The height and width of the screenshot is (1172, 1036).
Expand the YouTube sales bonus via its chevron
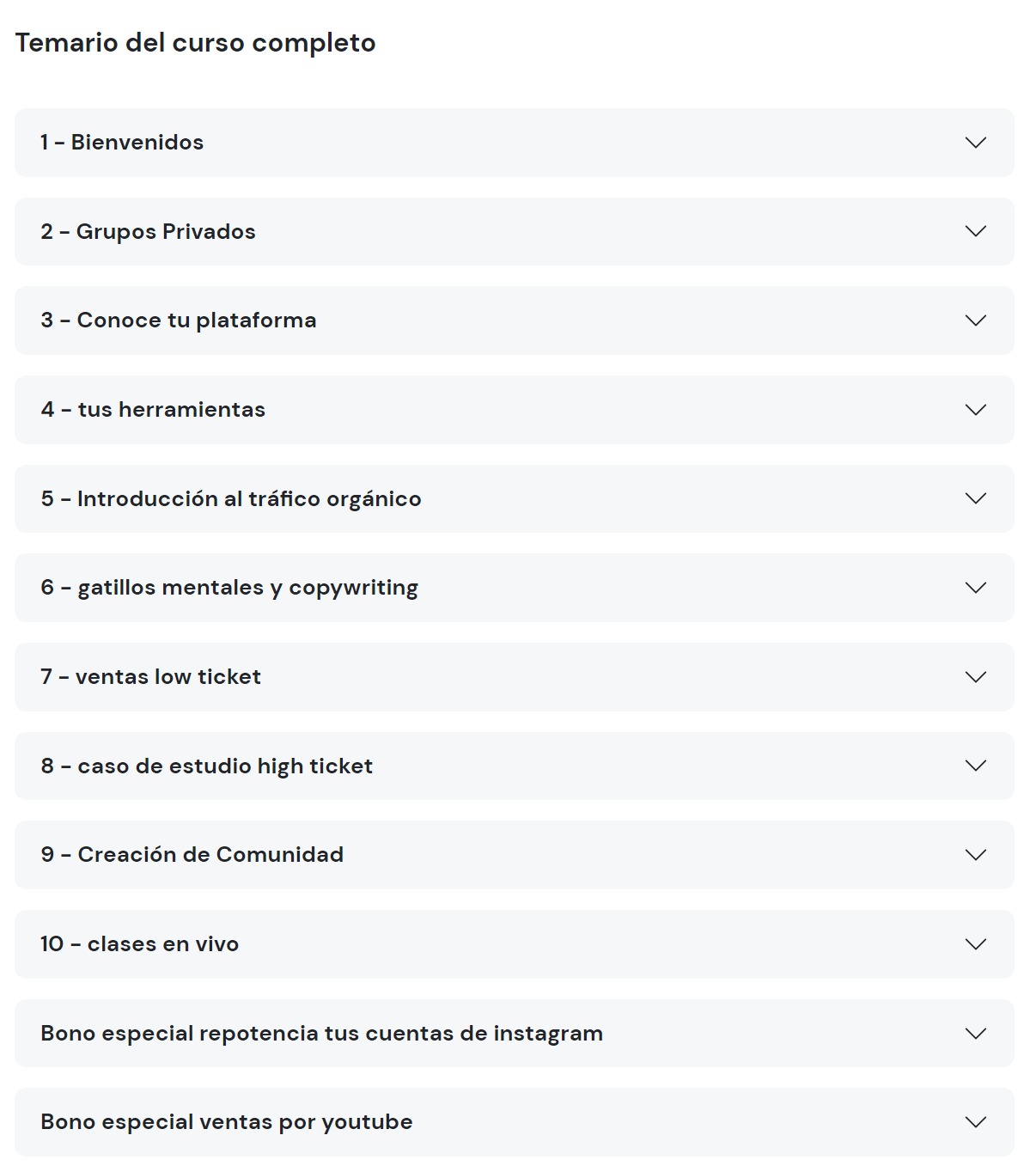click(x=975, y=1122)
